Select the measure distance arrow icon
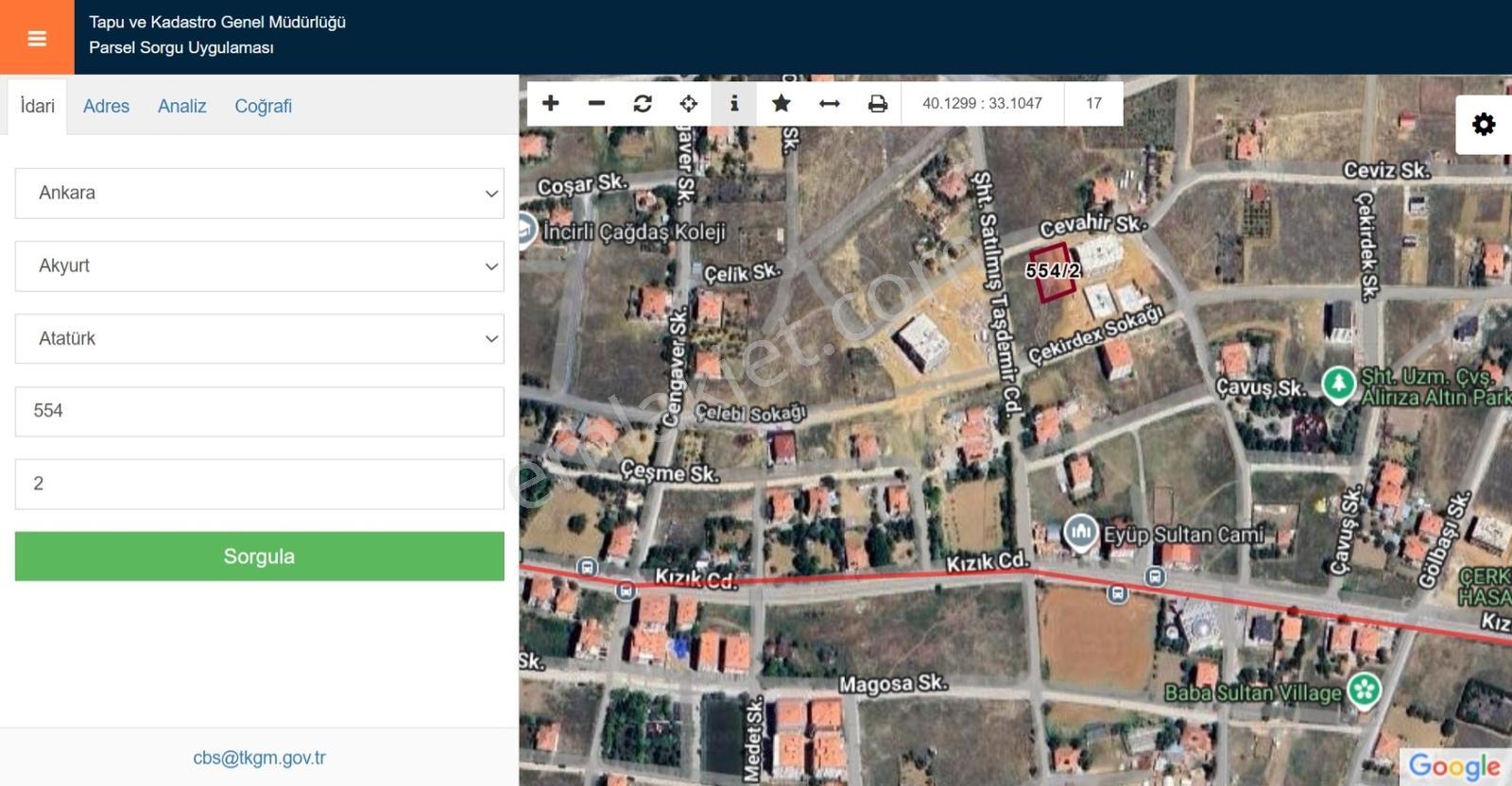The width and height of the screenshot is (1512, 786). point(830,103)
